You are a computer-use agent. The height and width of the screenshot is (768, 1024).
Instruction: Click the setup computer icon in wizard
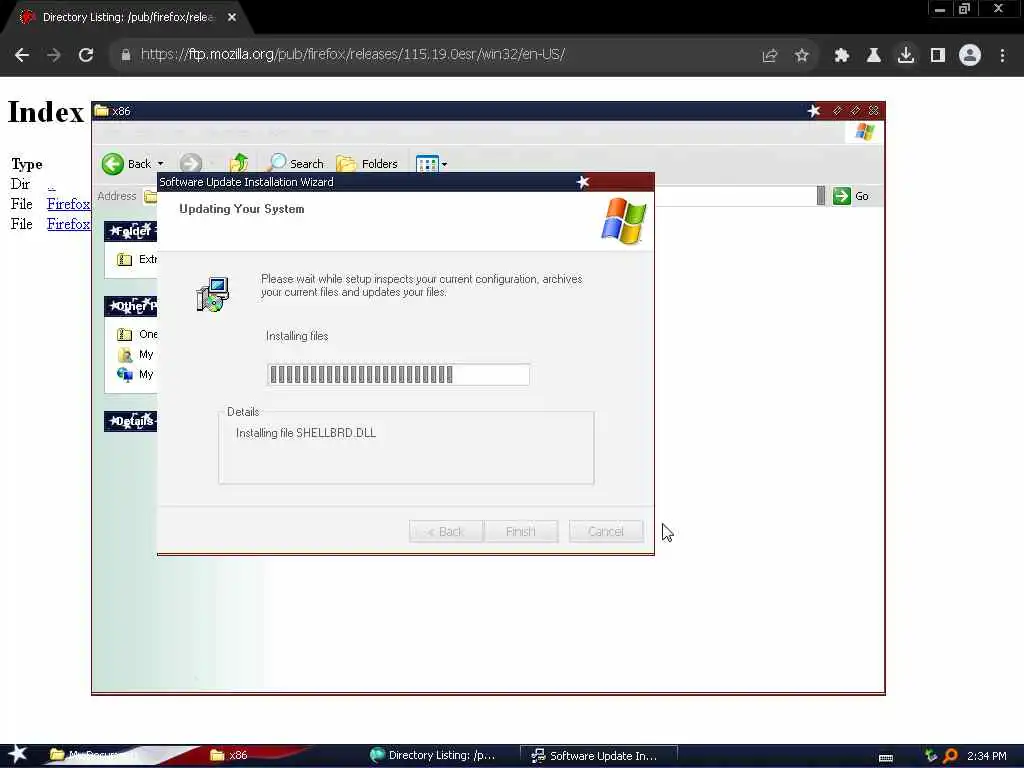click(x=213, y=295)
